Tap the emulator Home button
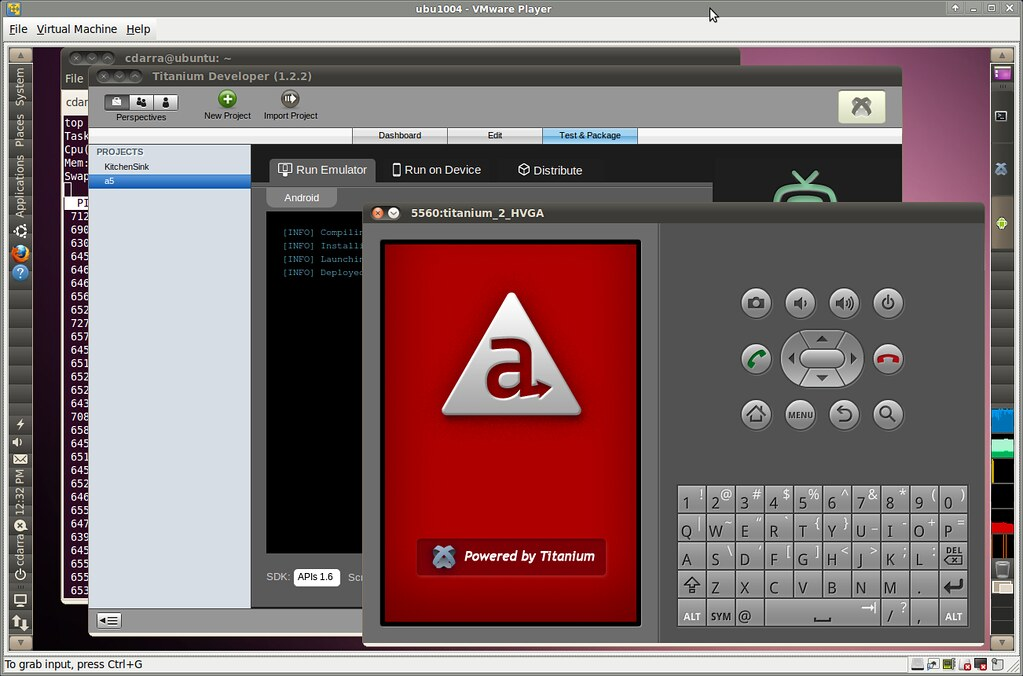Image resolution: width=1023 pixels, height=676 pixels. click(756, 414)
